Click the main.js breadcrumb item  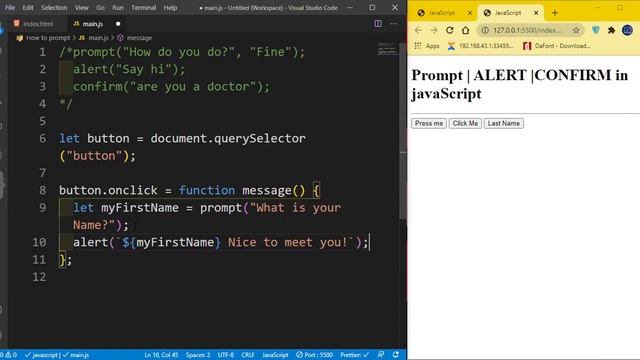click(98, 38)
